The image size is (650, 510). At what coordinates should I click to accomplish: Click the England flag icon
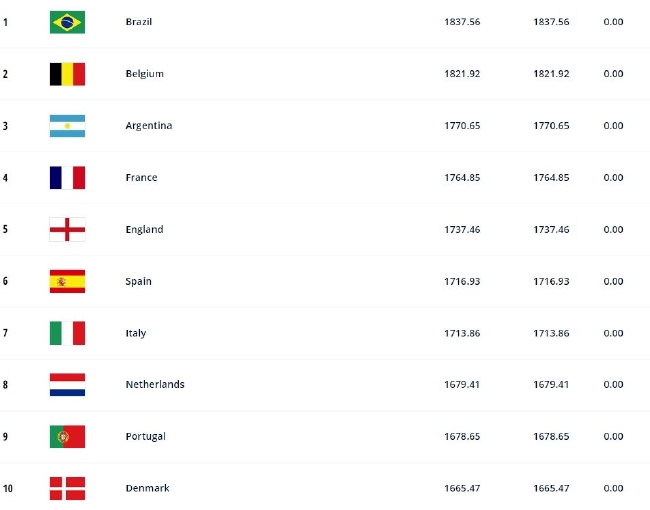pyautogui.click(x=67, y=230)
